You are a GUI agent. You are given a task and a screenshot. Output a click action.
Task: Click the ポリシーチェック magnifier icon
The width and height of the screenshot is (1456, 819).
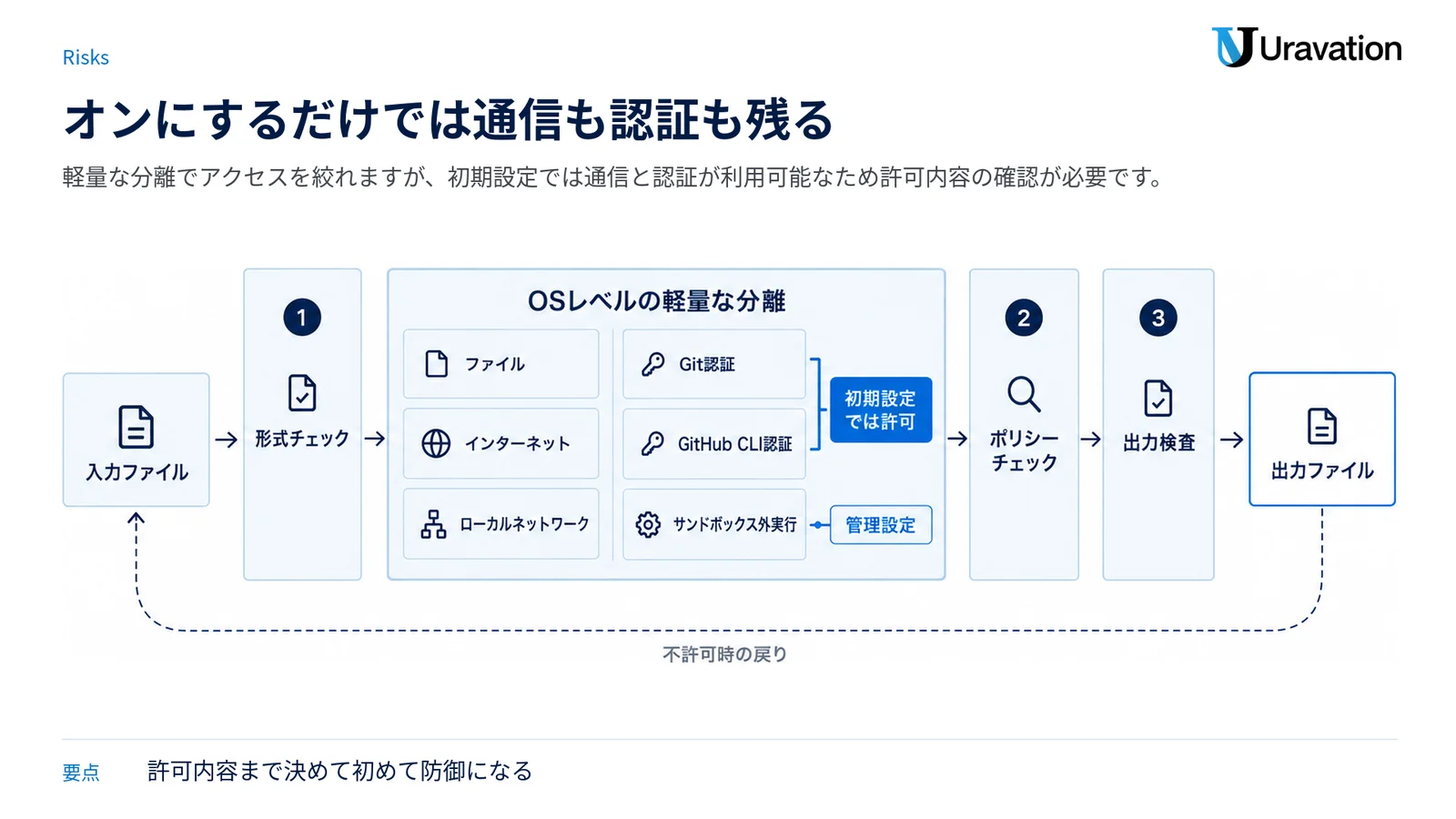(x=1024, y=394)
